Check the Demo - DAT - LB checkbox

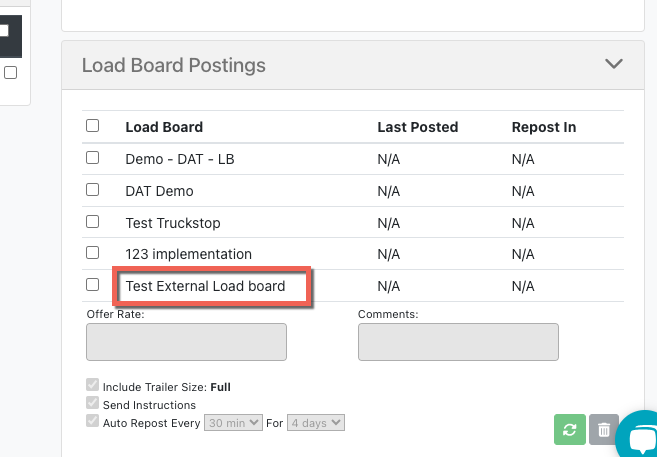(x=93, y=158)
